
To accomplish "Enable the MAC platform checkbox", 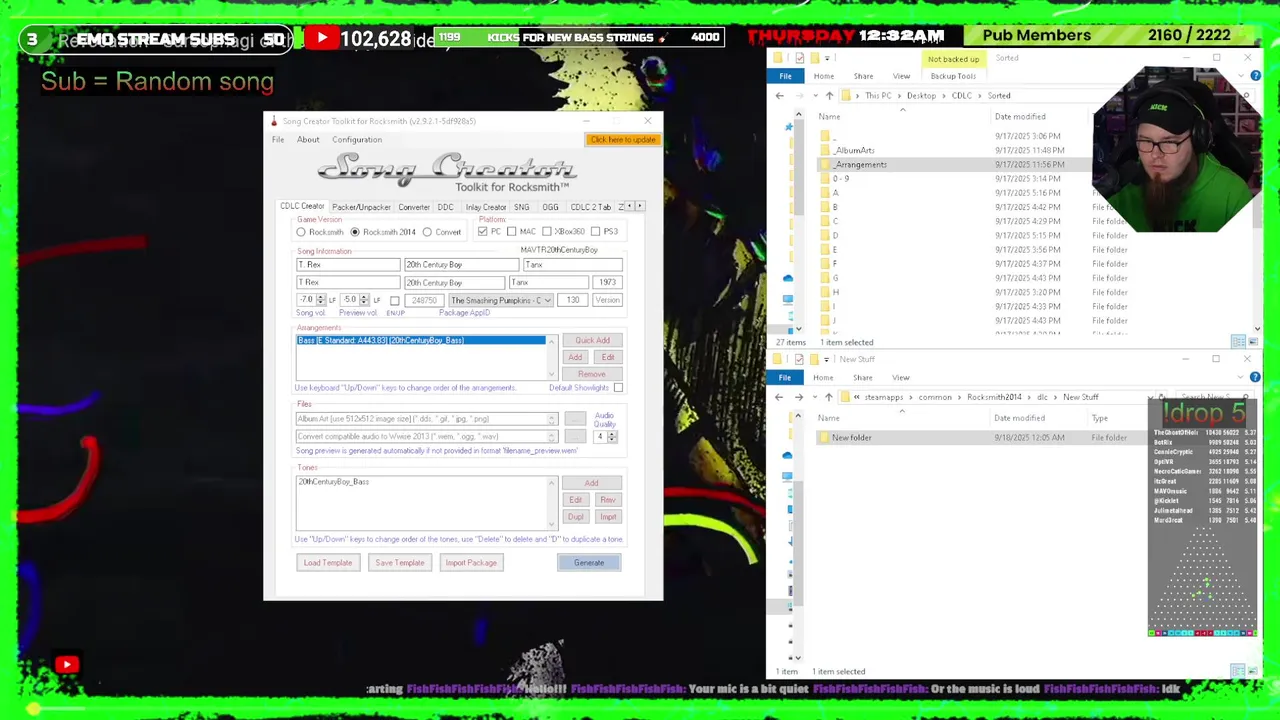I will coord(512,232).
